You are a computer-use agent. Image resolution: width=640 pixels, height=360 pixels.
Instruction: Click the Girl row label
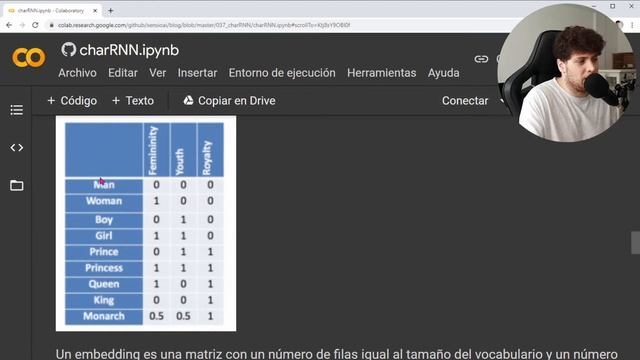click(x=104, y=236)
